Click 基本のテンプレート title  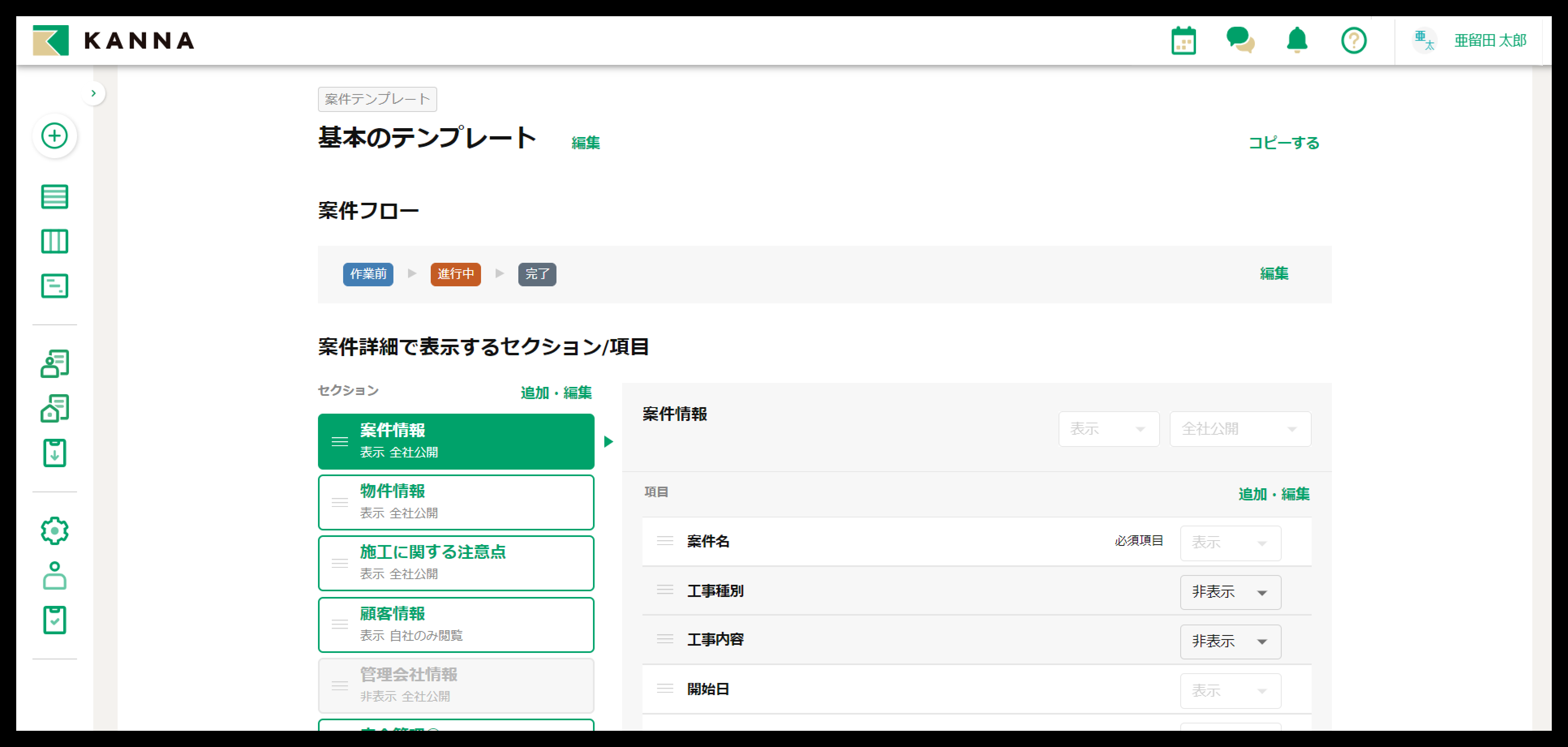click(x=427, y=137)
